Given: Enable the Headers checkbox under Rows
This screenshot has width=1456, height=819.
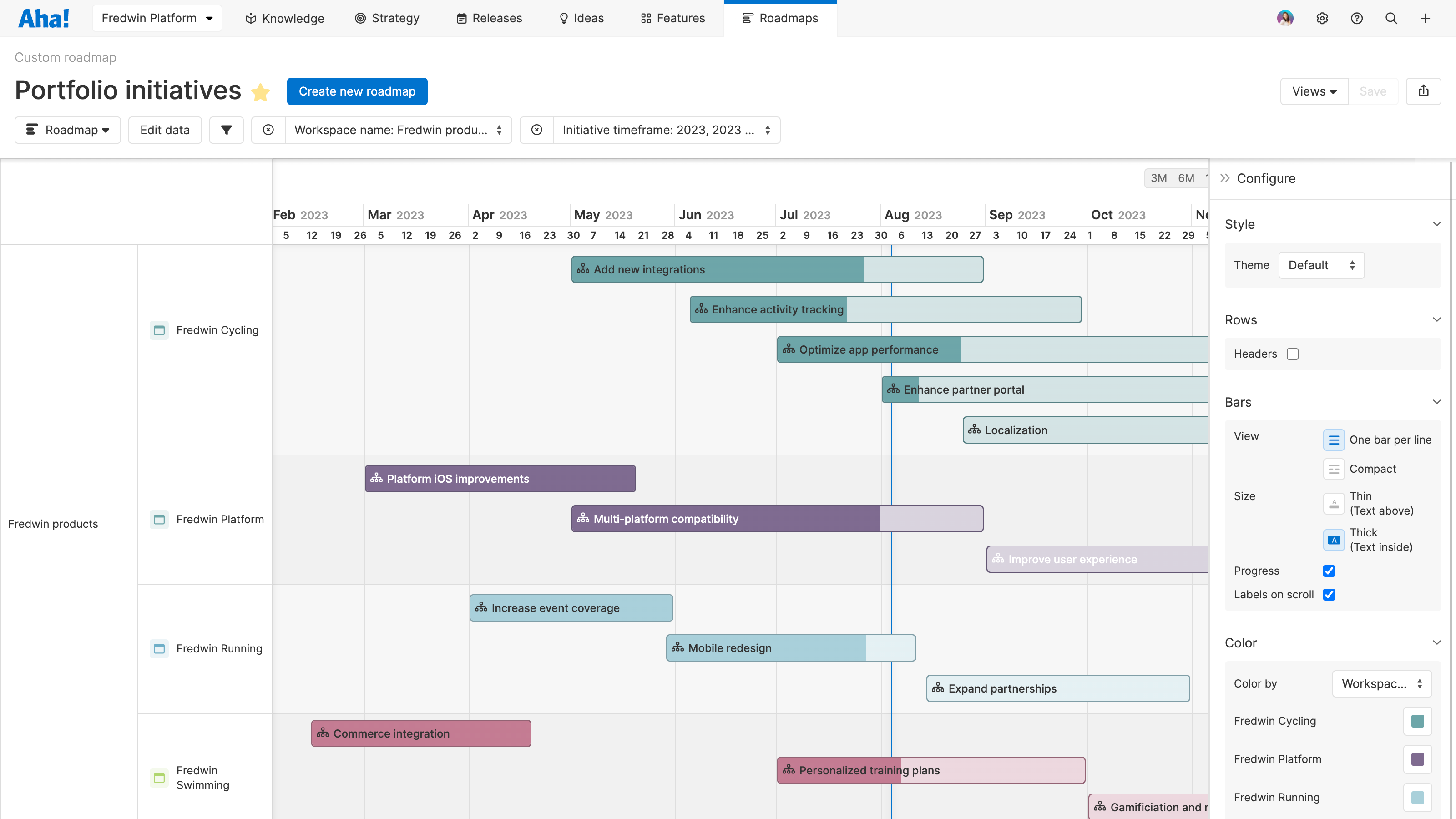Looking at the screenshot, I should (1293, 354).
